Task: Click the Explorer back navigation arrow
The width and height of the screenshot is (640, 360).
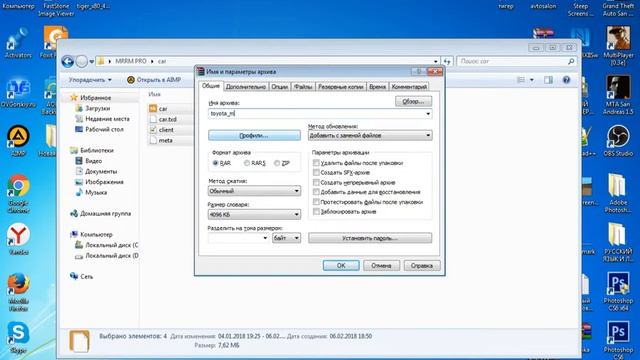Action: pos(68,61)
